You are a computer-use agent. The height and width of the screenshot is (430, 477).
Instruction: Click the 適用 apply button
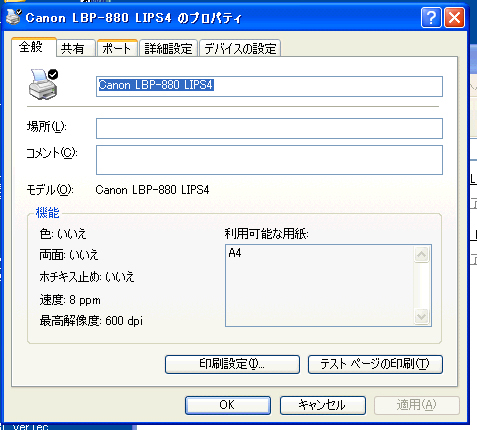point(417,405)
